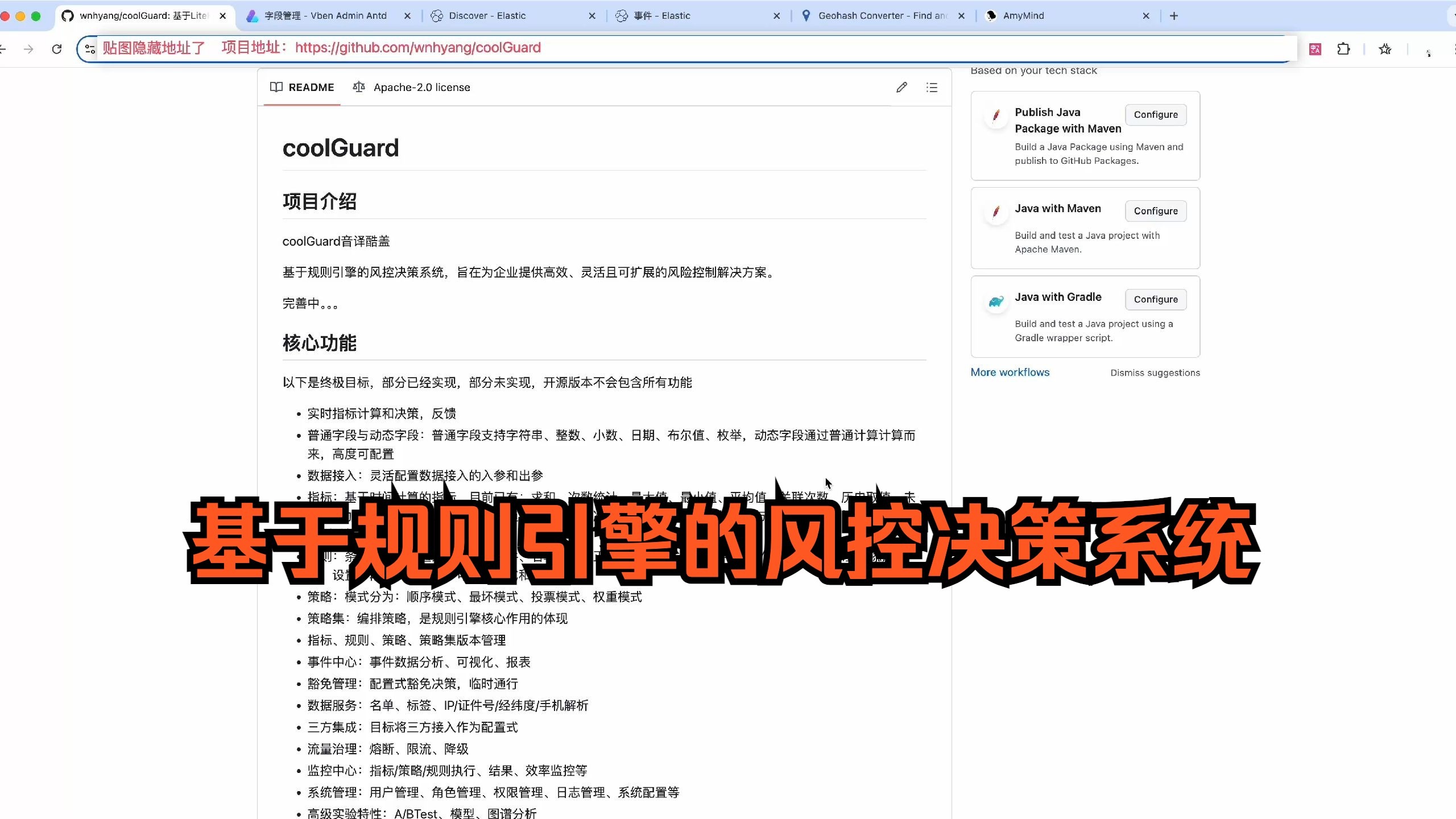The image size is (1456, 819).
Task: Close the Geohash Converter tab
Action: [x=961, y=16]
